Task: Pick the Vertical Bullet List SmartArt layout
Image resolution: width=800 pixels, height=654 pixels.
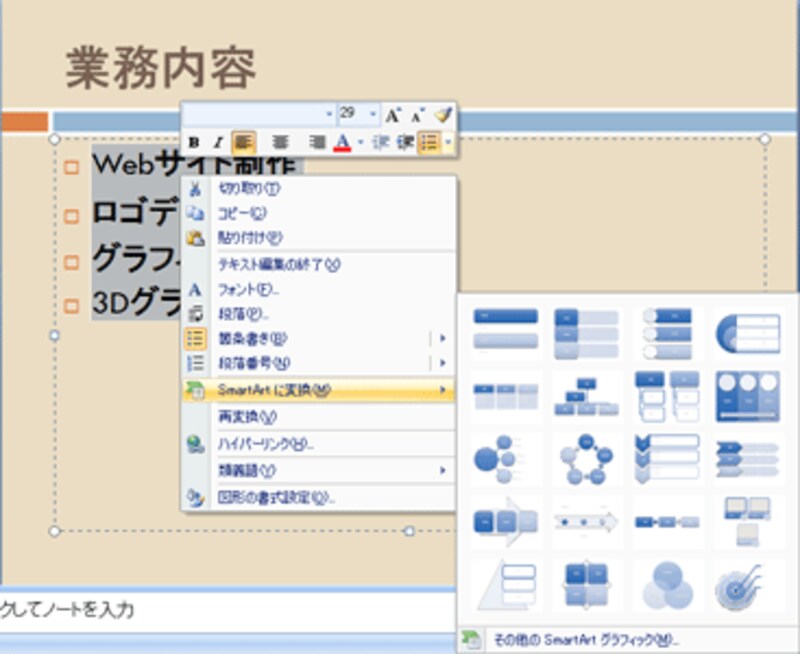Action: [506, 333]
